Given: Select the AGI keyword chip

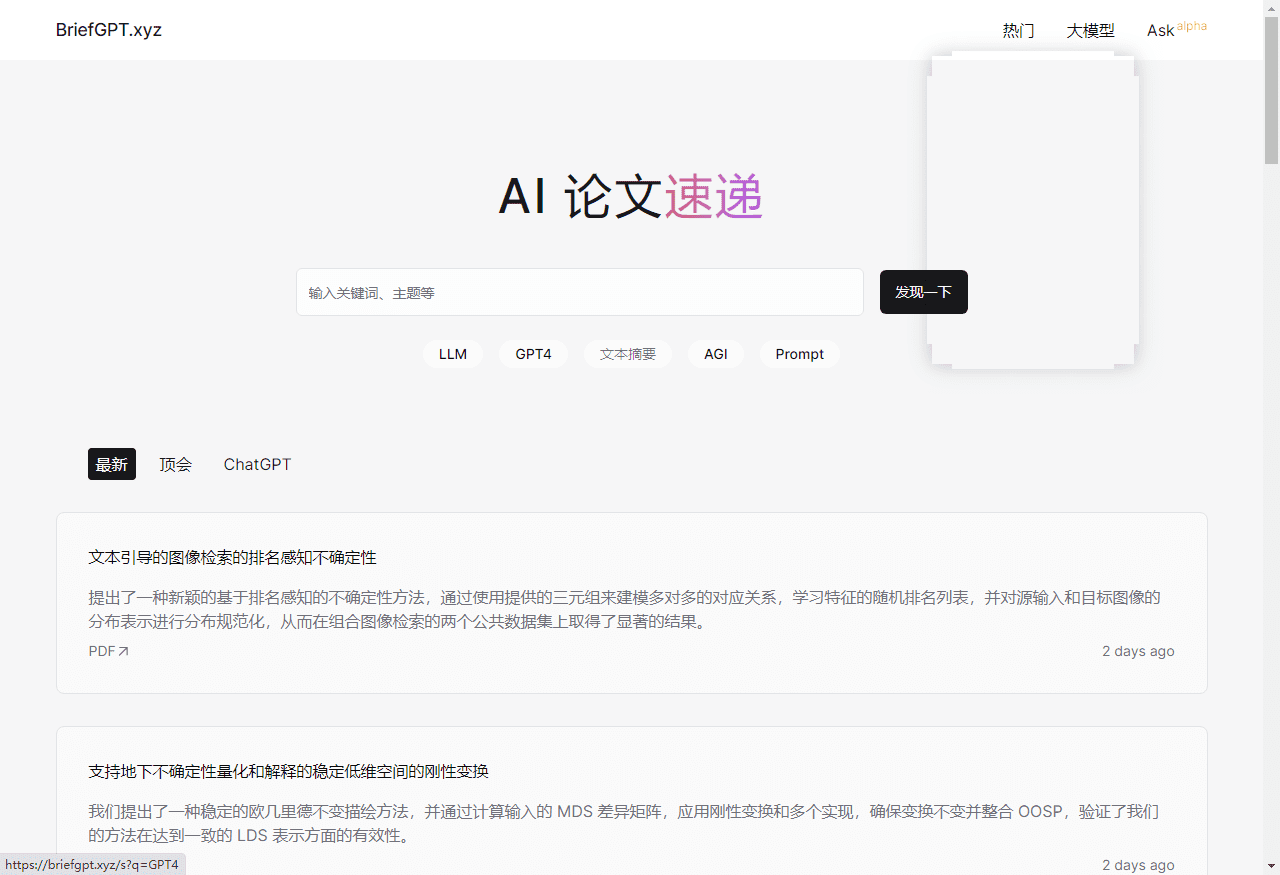Looking at the screenshot, I should 715,353.
